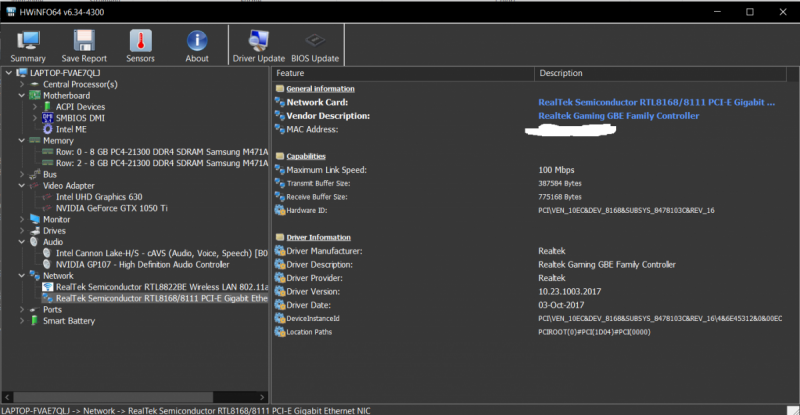Expand the Bus chevron
The height and width of the screenshot is (415, 800).
[x=22, y=174]
